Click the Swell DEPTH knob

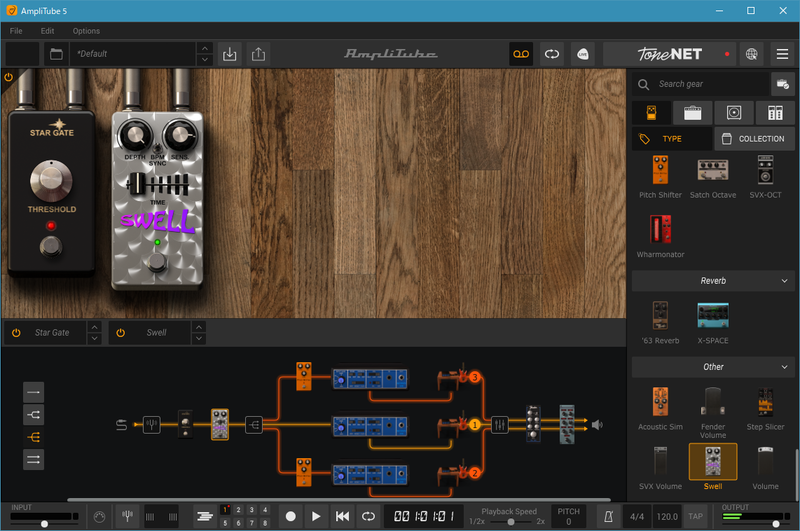pyautogui.click(x=135, y=135)
